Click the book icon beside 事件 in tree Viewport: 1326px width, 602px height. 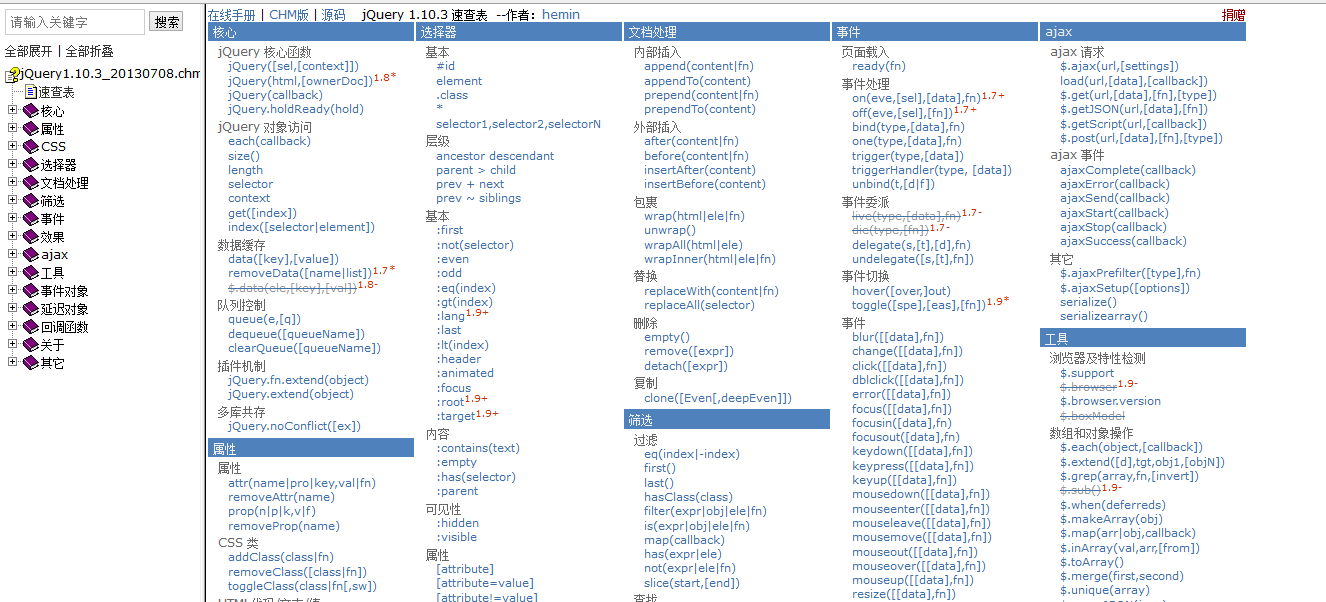[30, 219]
